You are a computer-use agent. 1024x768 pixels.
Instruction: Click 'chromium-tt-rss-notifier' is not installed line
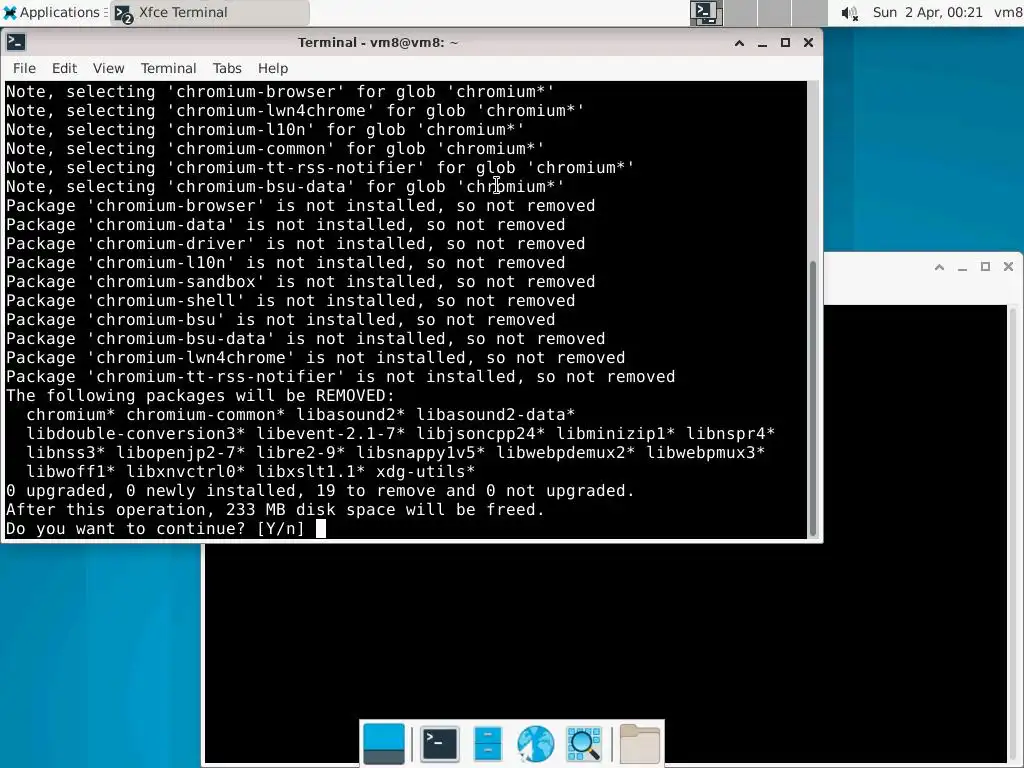click(x=340, y=377)
